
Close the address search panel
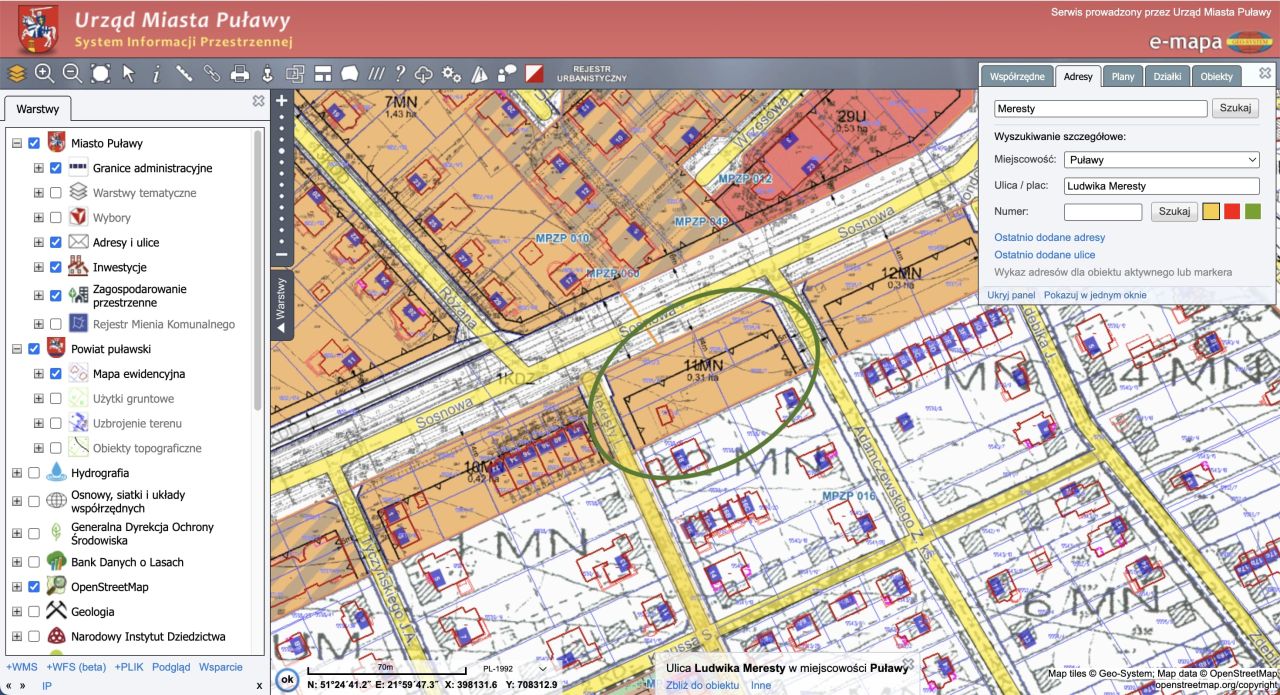pyautogui.click(x=1265, y=73)
